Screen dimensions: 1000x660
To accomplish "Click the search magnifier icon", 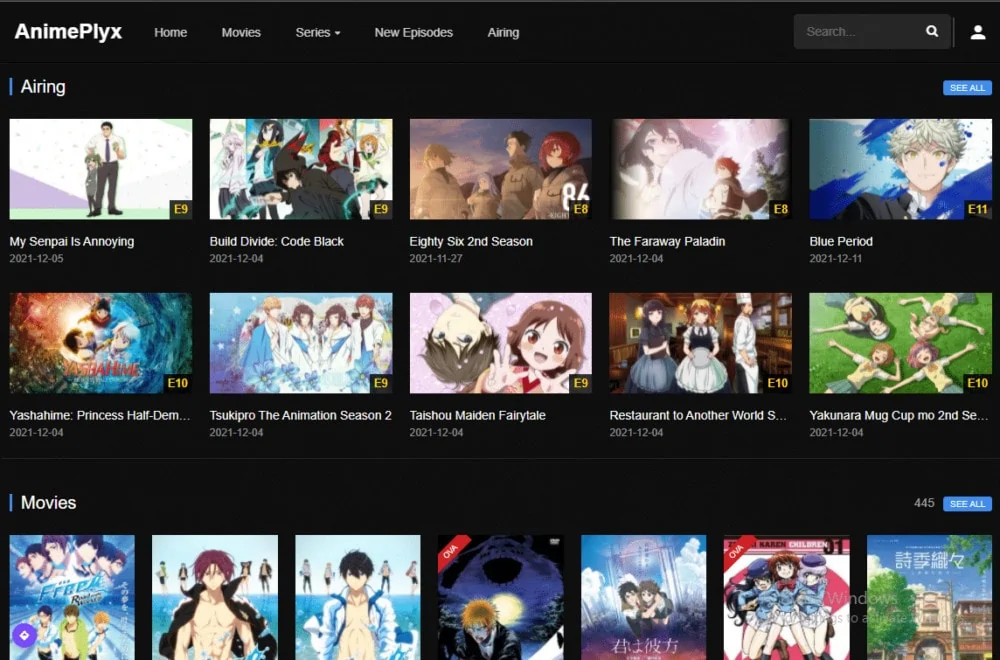I will tap(931, 31).
